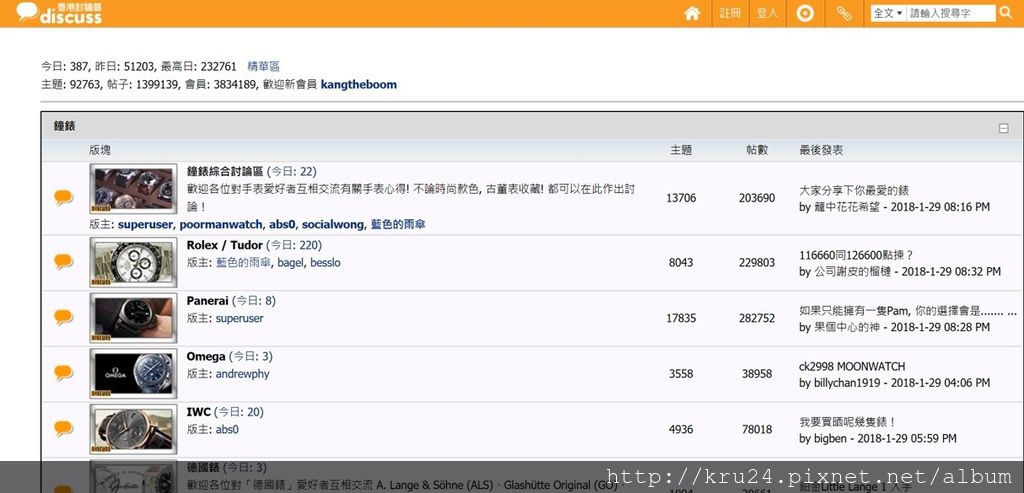Open the 精華區 link
The width and height of the screenshot is (1024, 493).
263,66
